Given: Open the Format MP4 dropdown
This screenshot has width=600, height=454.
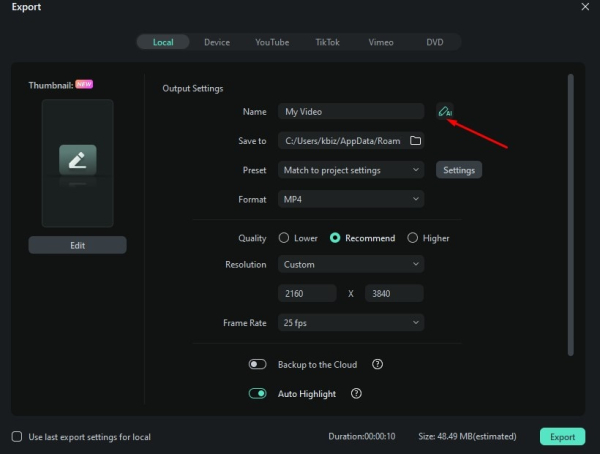Looking at the screenshot, I should [x=350, y=200].
